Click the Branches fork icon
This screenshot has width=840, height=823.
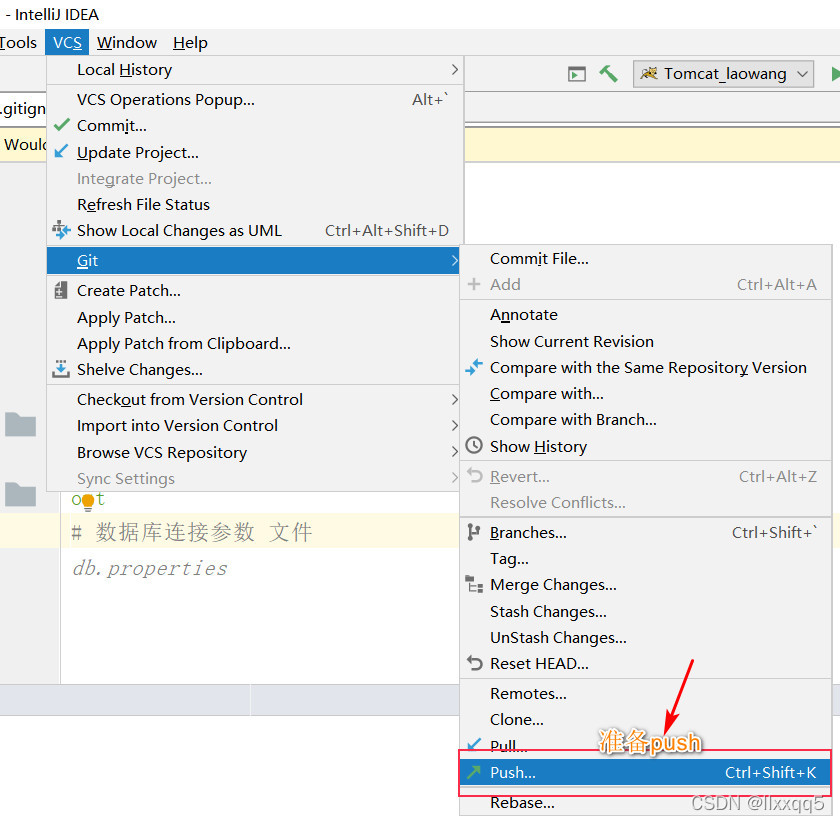pyautogui.click(x=474, y=532)
